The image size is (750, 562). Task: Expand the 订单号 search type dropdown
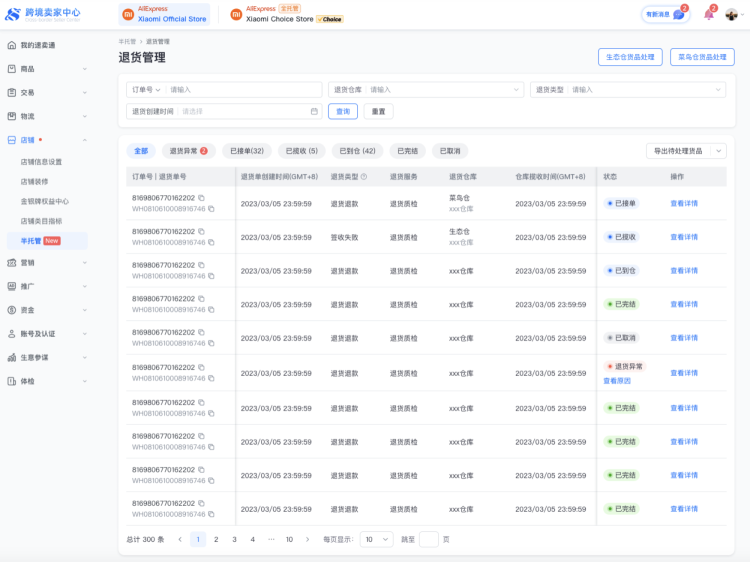coord(145,90)
